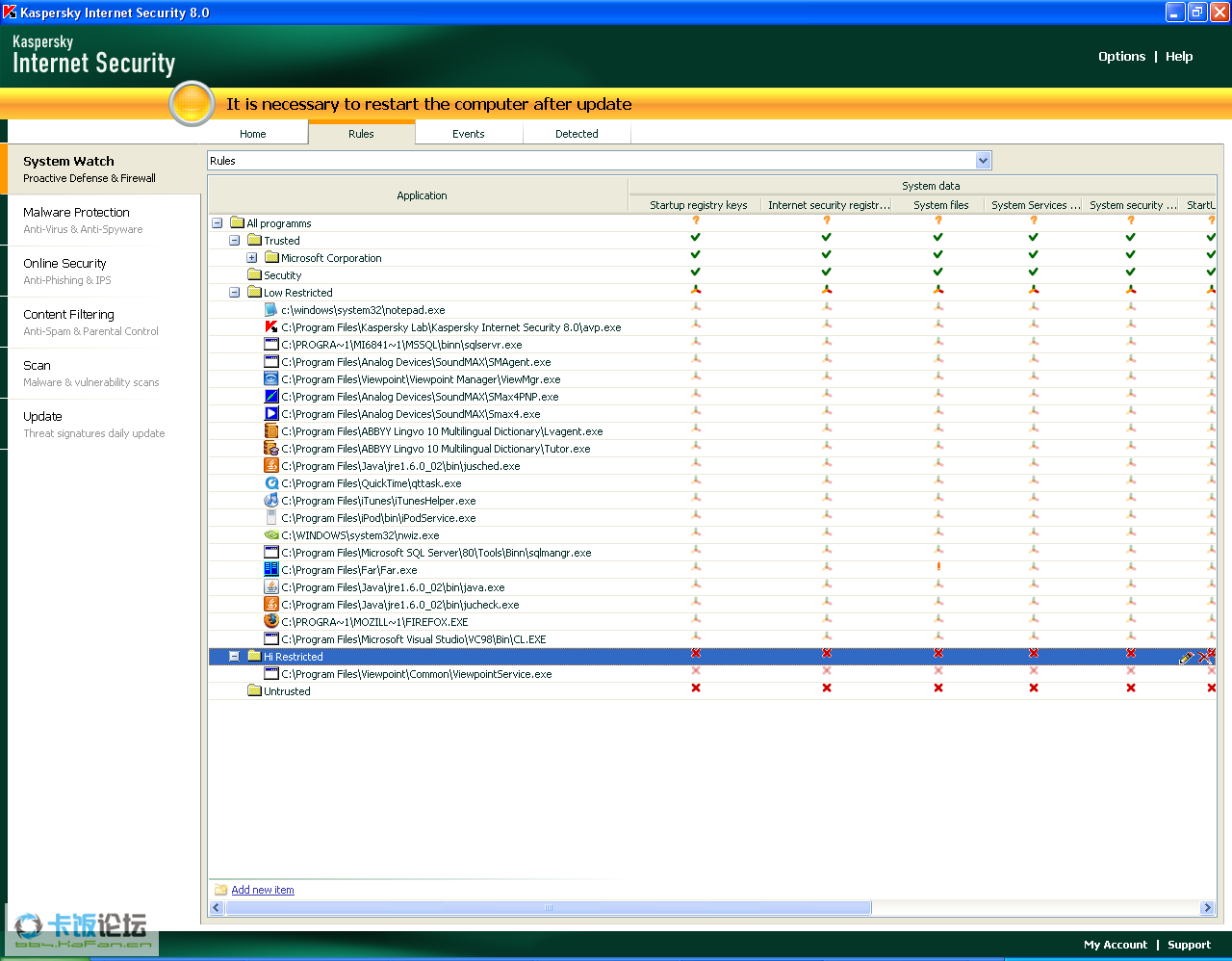
Task: Open Online Security section
Action: [101, 271]
